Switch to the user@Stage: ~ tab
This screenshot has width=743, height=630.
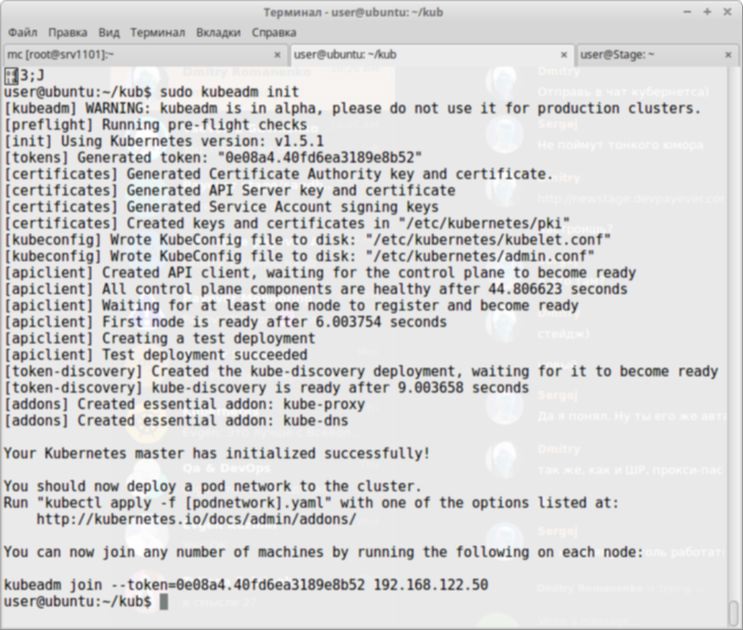(x=658, y=55)
